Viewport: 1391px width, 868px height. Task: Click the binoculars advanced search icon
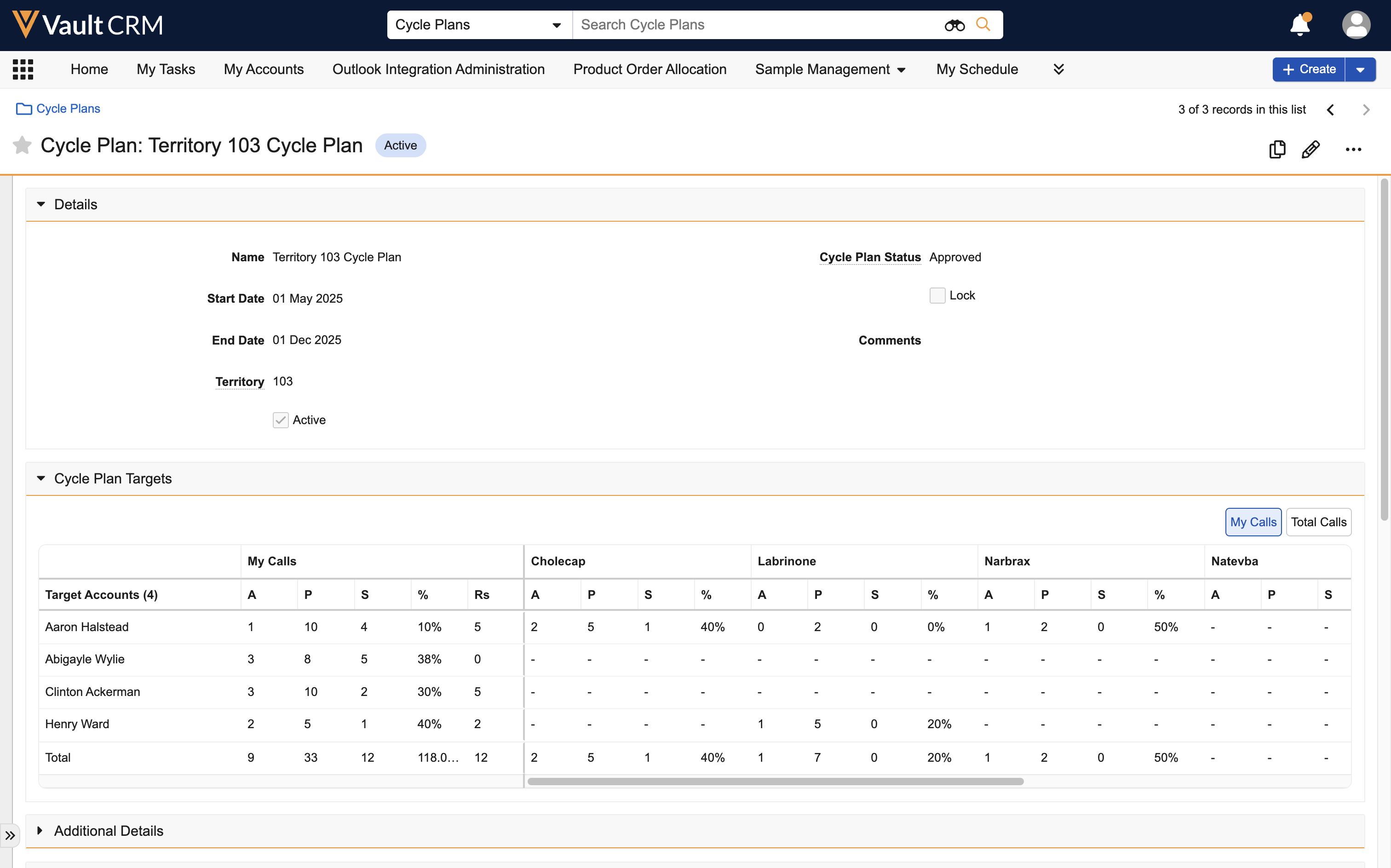(954, 25)
